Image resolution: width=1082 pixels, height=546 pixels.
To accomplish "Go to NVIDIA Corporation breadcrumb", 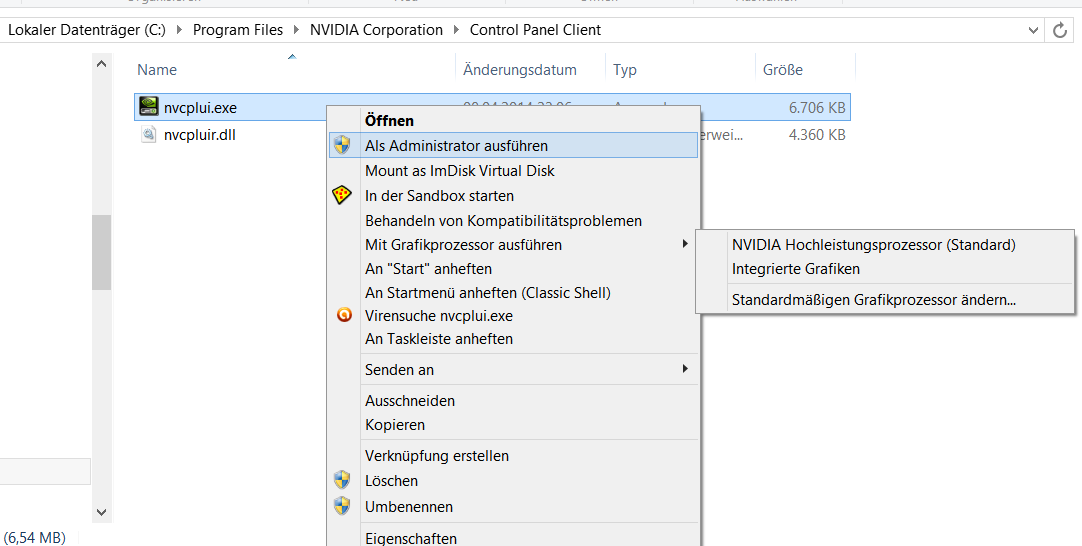I will pos(376,30).
